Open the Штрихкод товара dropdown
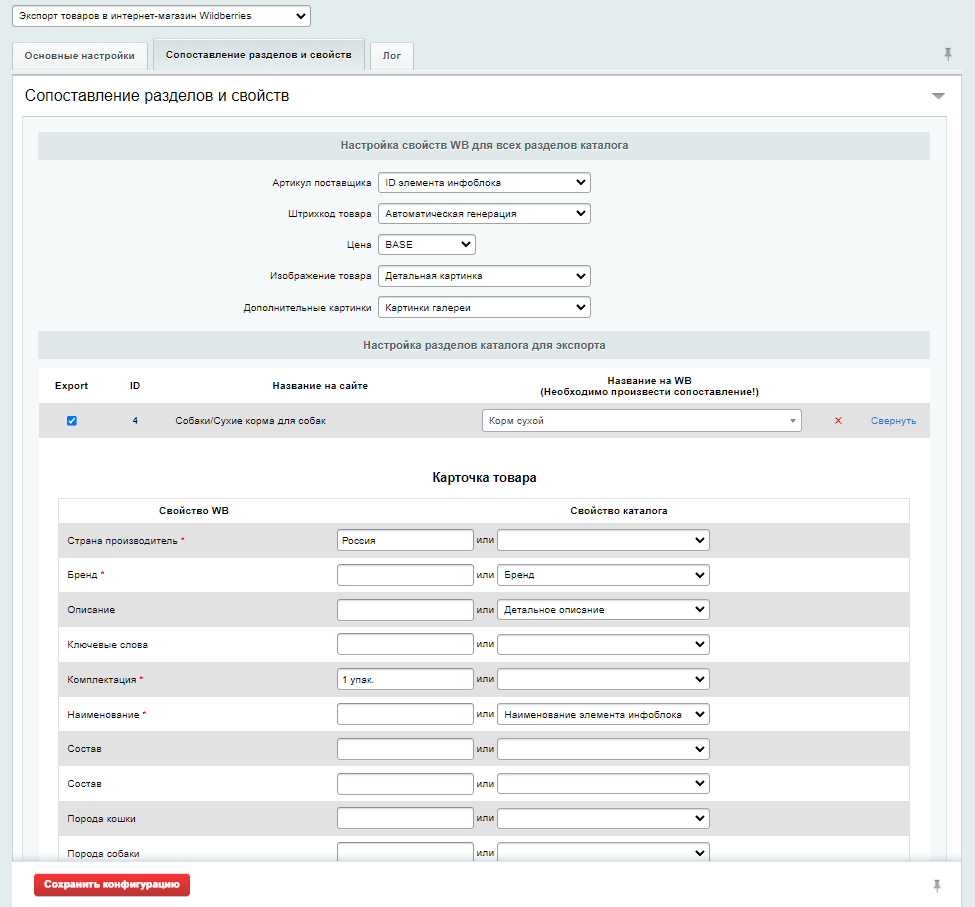This screenshot has width=975, height=907. 484,214
